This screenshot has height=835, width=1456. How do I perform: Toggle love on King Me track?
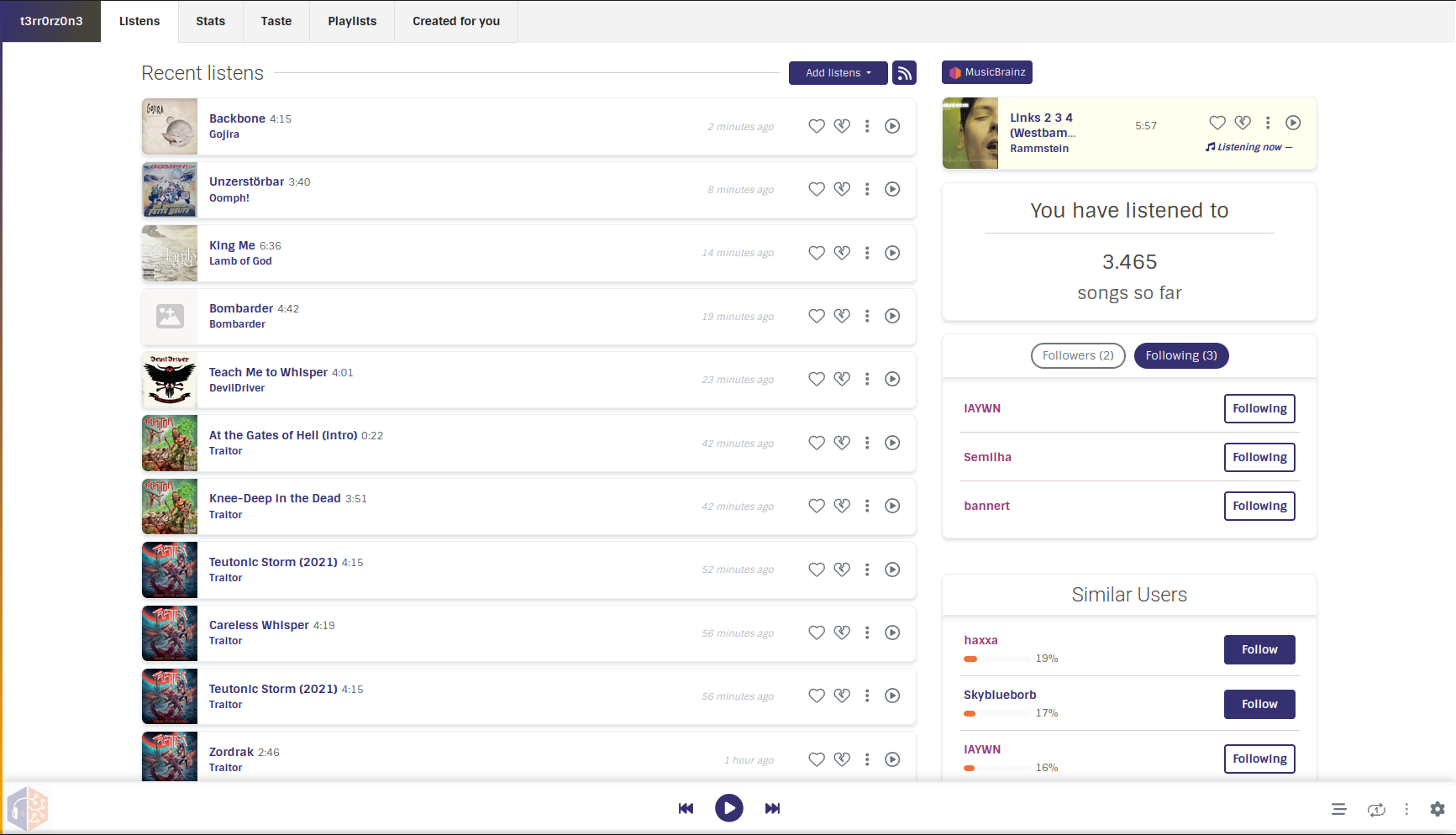point(816,253)
